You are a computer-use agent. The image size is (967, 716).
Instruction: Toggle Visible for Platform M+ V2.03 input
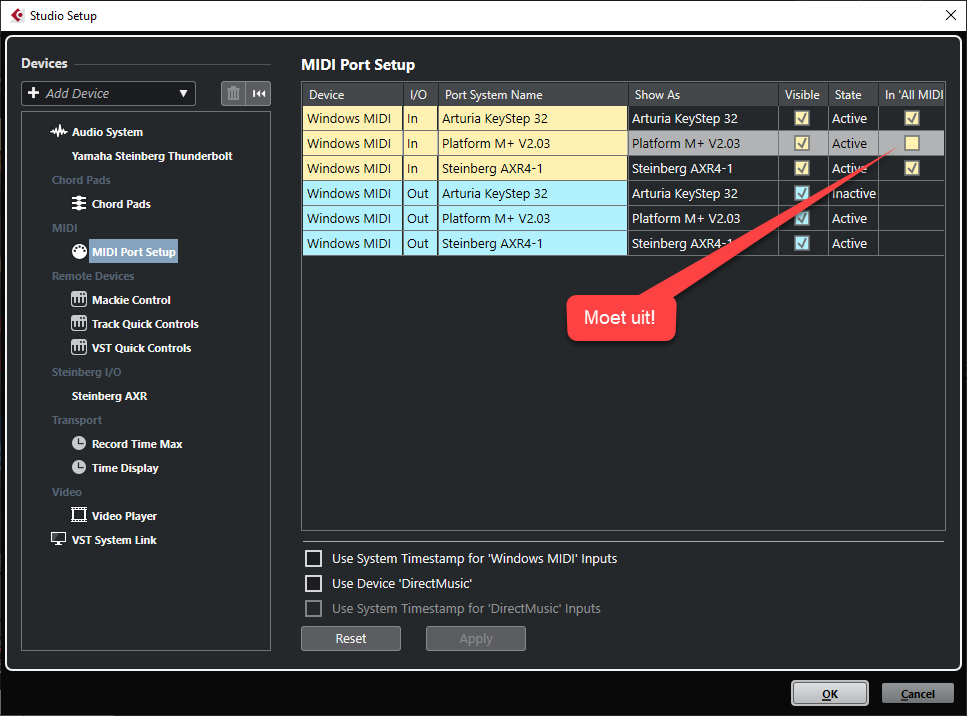(802, 143)
